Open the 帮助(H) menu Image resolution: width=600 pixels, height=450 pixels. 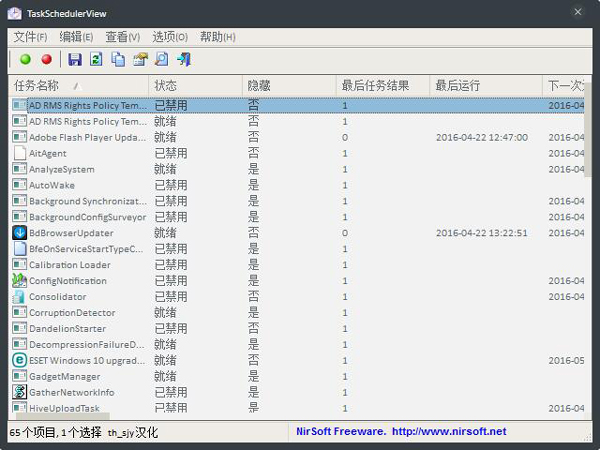tap(217, 37)
